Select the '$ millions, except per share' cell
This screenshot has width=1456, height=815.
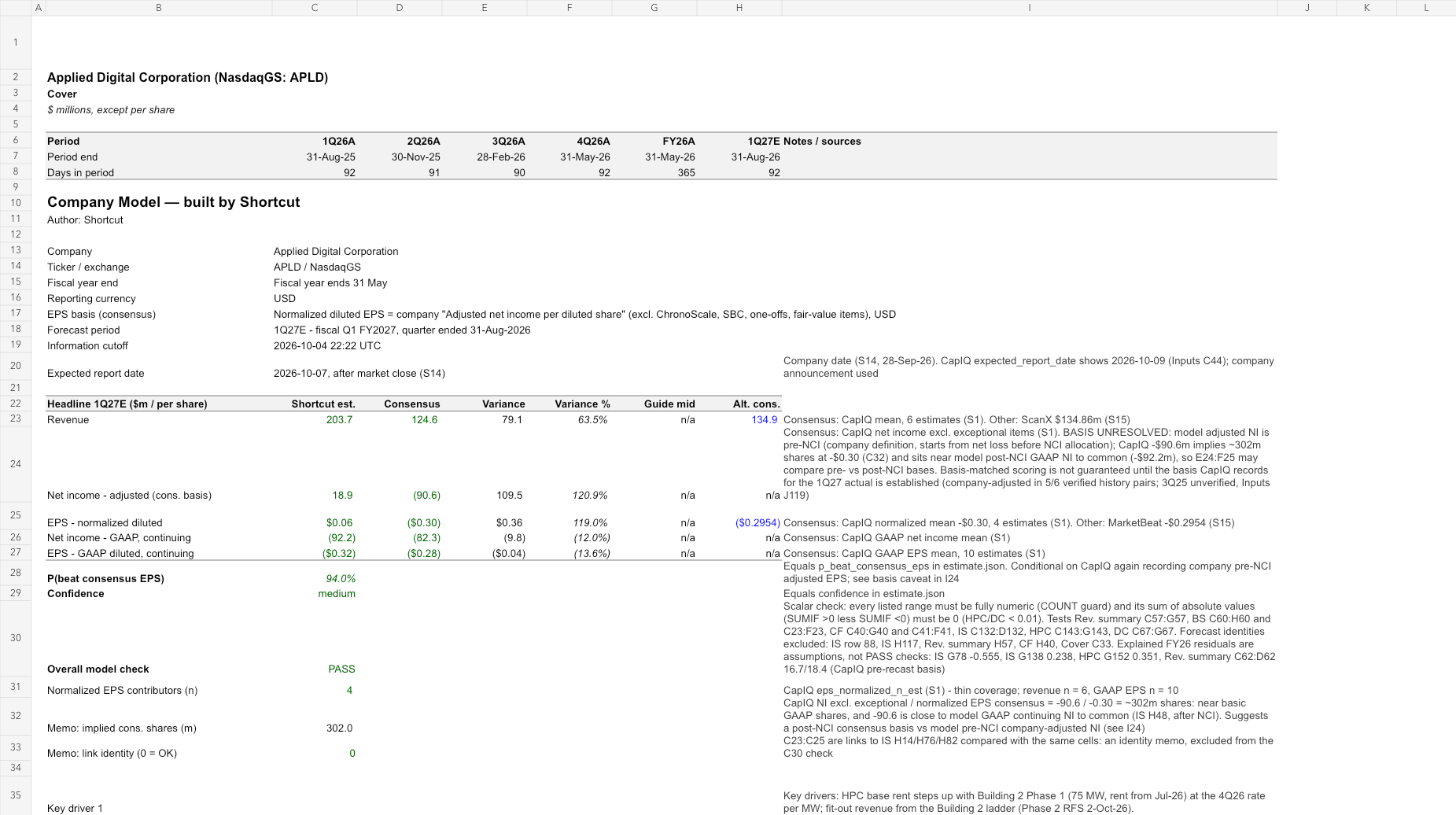[x=111, y=109]
